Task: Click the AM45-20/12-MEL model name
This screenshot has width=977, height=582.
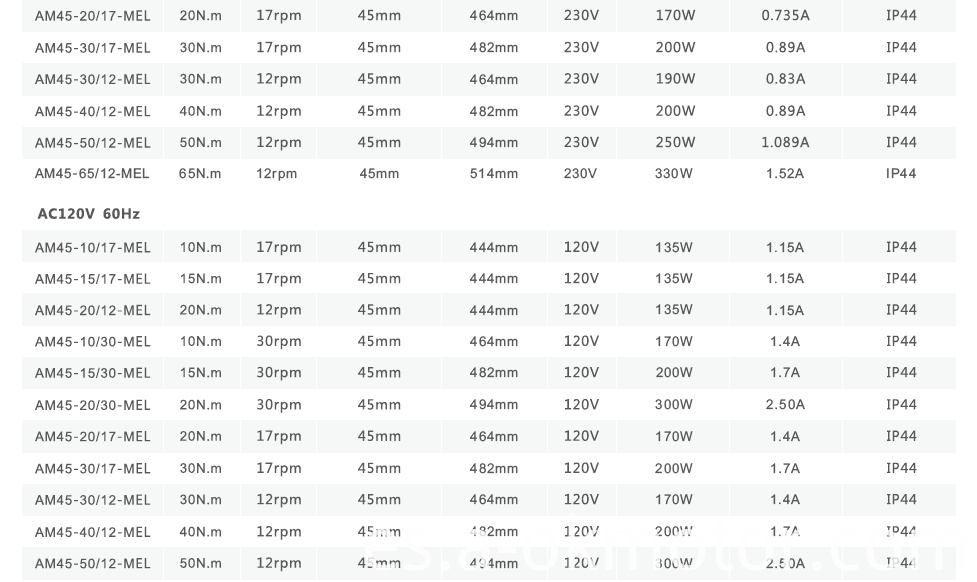Action: (92, 311)
